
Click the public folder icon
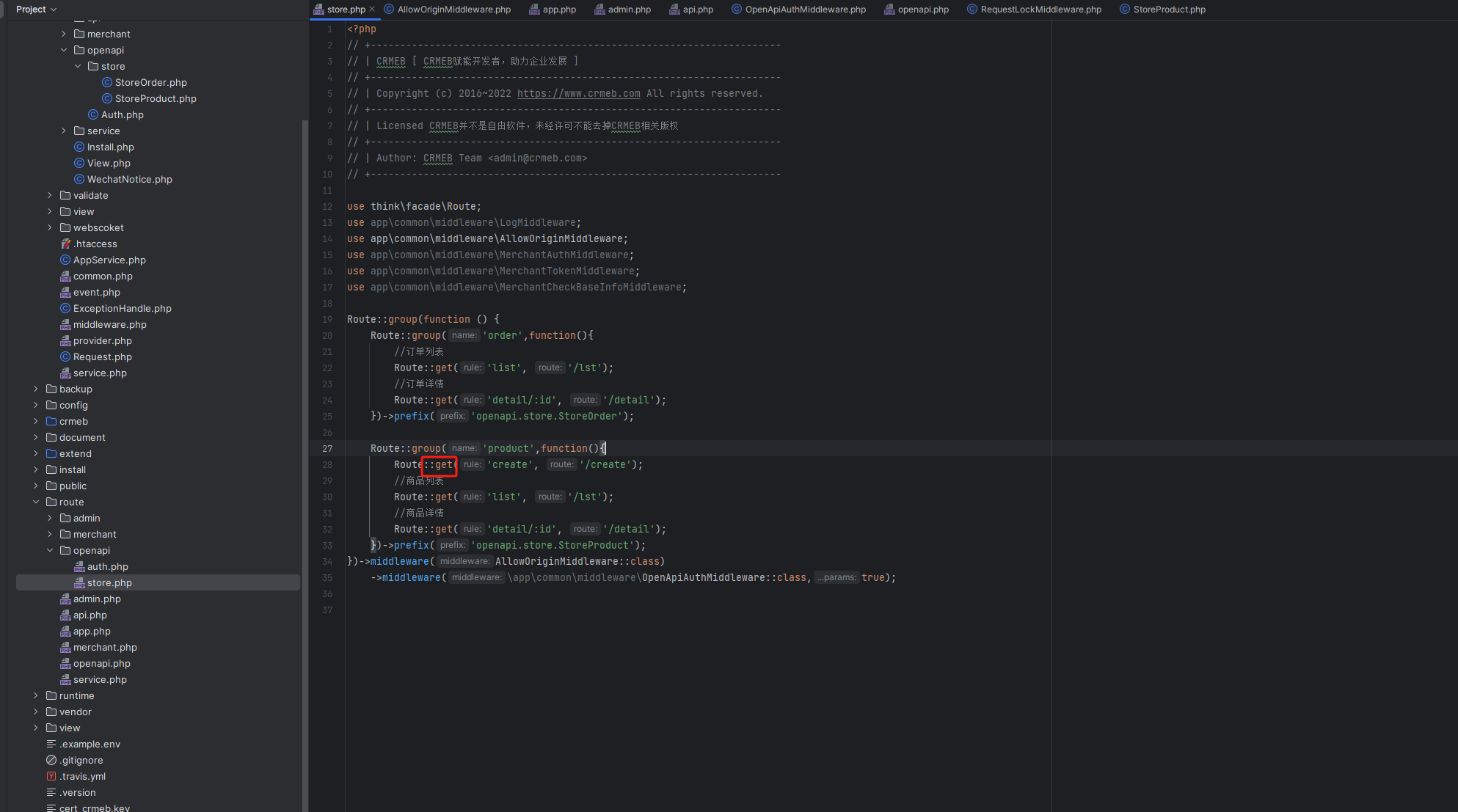click(51, 486)
